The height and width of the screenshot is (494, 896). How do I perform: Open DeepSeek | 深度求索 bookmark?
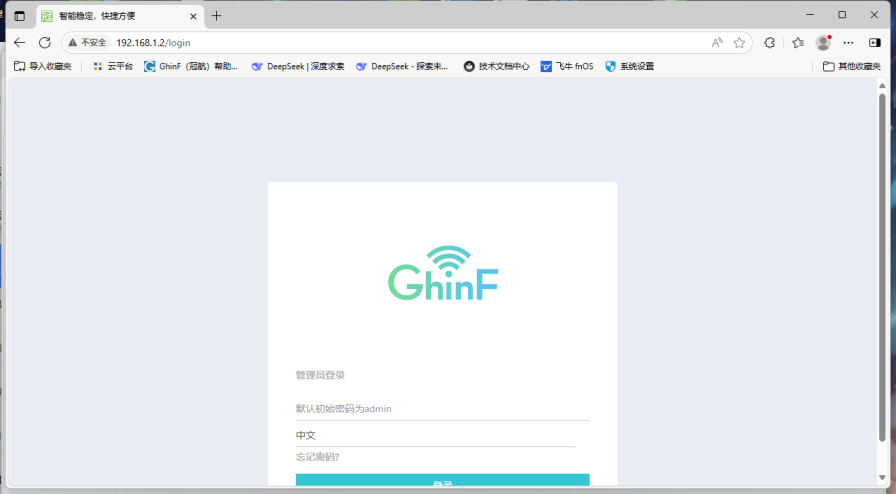click(x=298, y=66)
